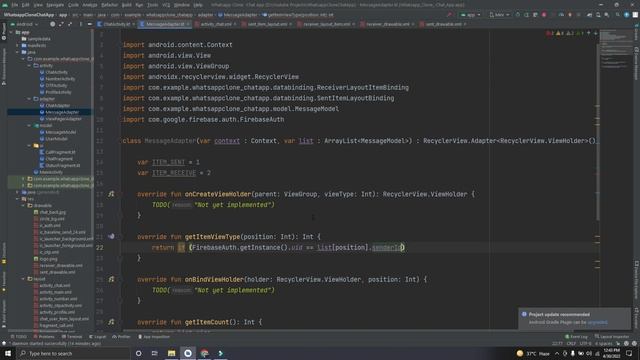Click the Search Everywhere magnifier icon

coord(618,15)
